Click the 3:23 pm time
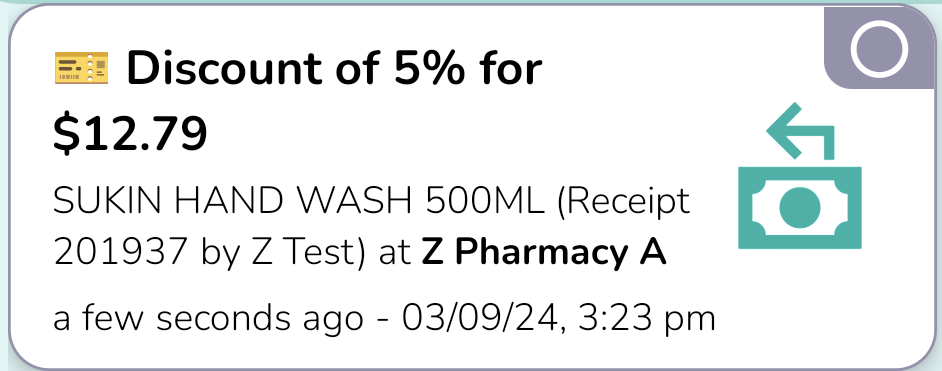 pos(646,318)
